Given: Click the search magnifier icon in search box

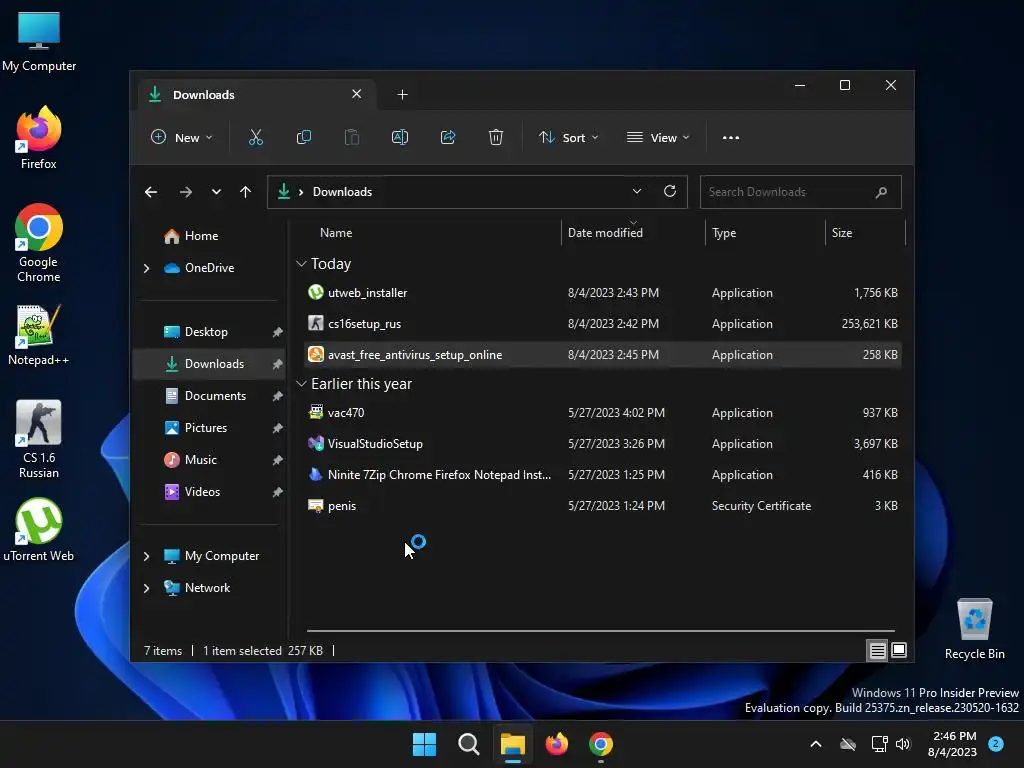Looking at the screenshot, I should coord(881,192).
